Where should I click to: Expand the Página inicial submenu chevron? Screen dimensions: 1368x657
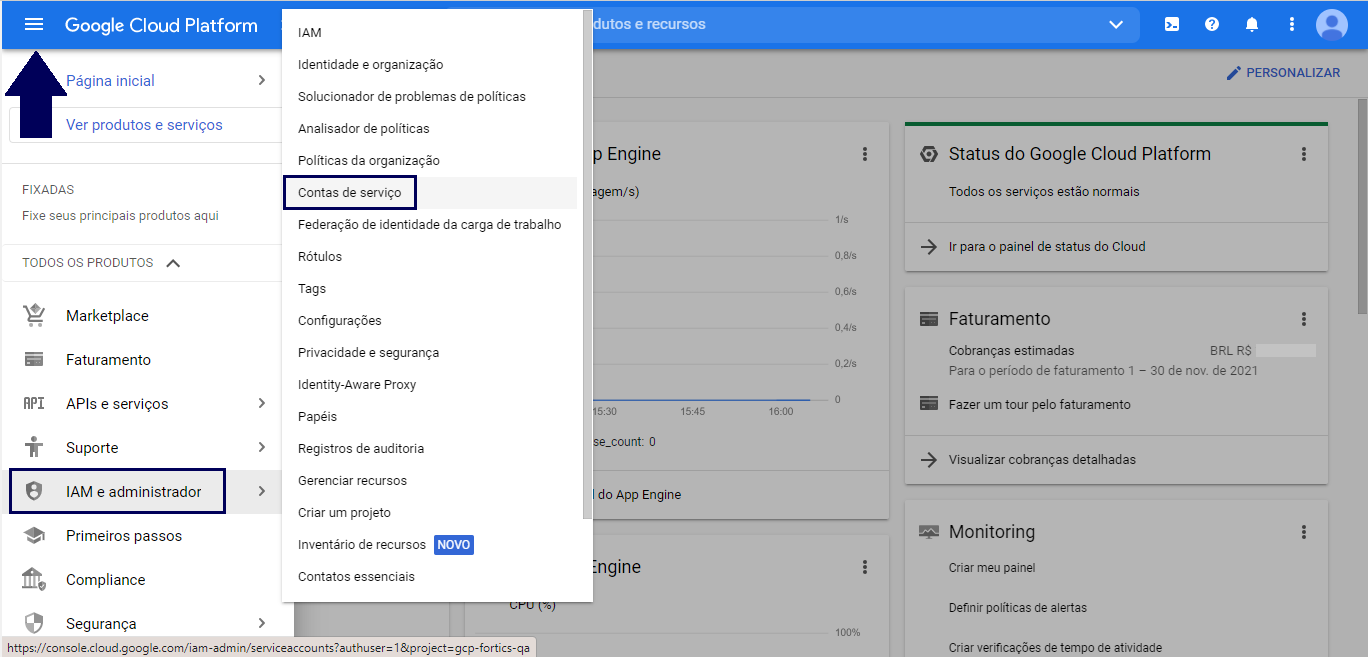261,80
